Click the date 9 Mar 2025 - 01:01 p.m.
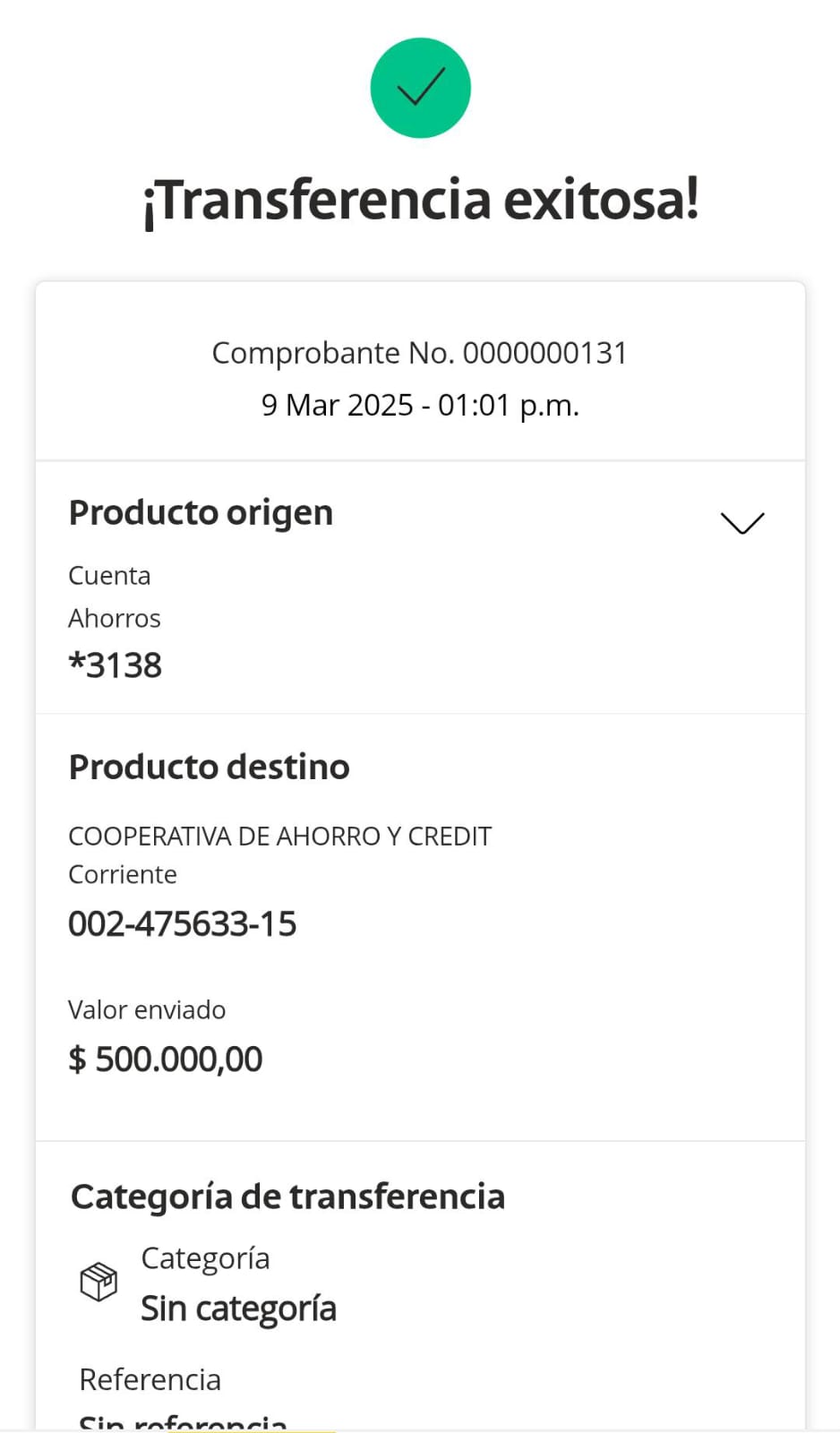The width and height of the screenshot is (840, 1433). 420,405
